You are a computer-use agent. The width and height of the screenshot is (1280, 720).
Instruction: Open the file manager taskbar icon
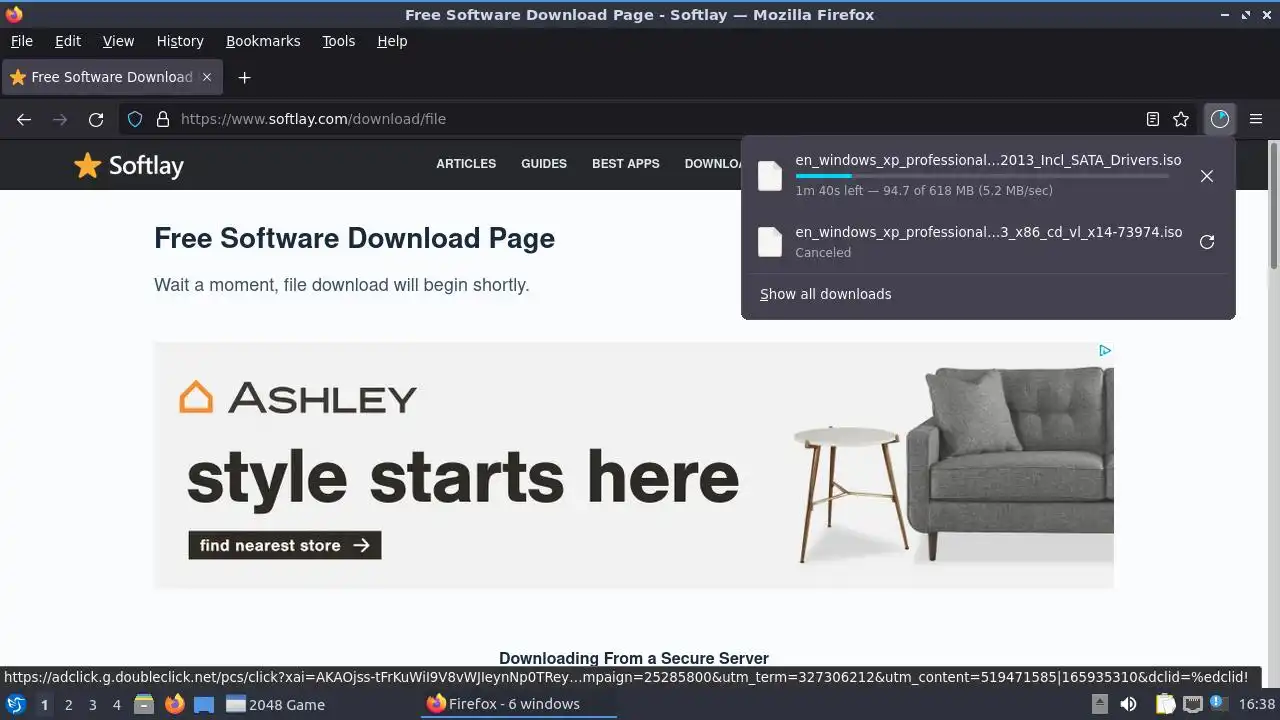144,704
